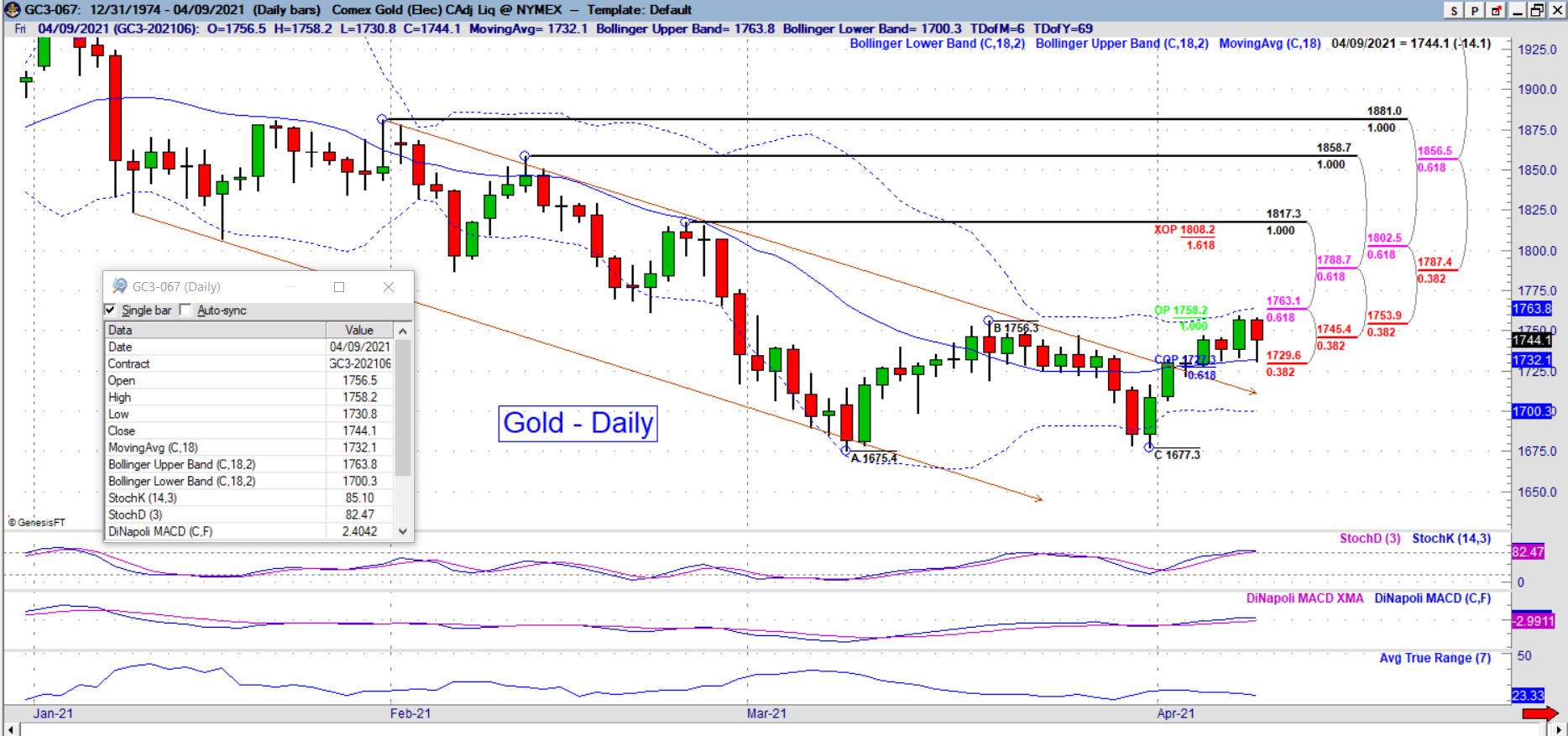Screen dimensions: 1568x736
Task: Click the 82.47 stochastic value tag
Action: pos(1528,551)
